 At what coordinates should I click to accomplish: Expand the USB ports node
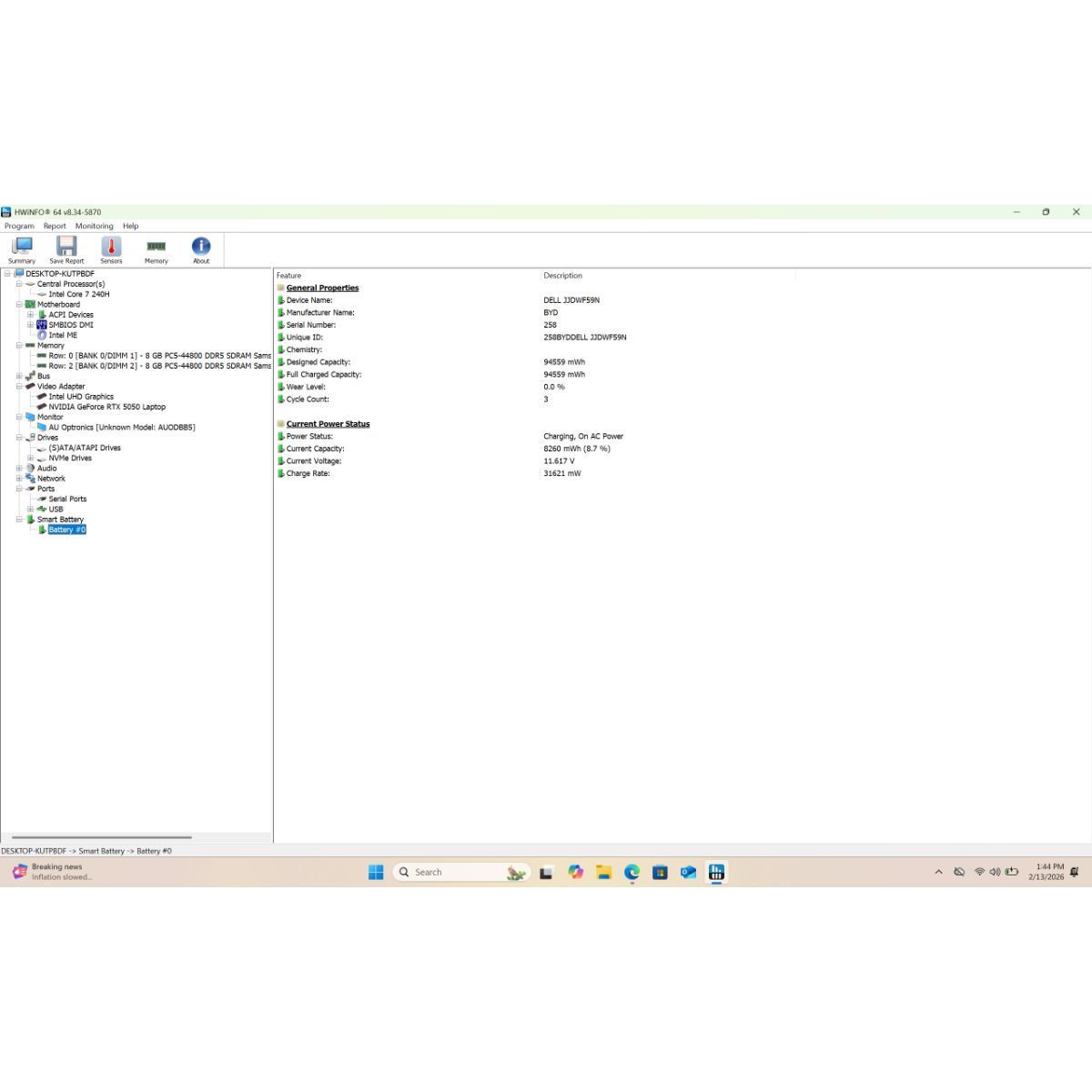tap(30, 510)
